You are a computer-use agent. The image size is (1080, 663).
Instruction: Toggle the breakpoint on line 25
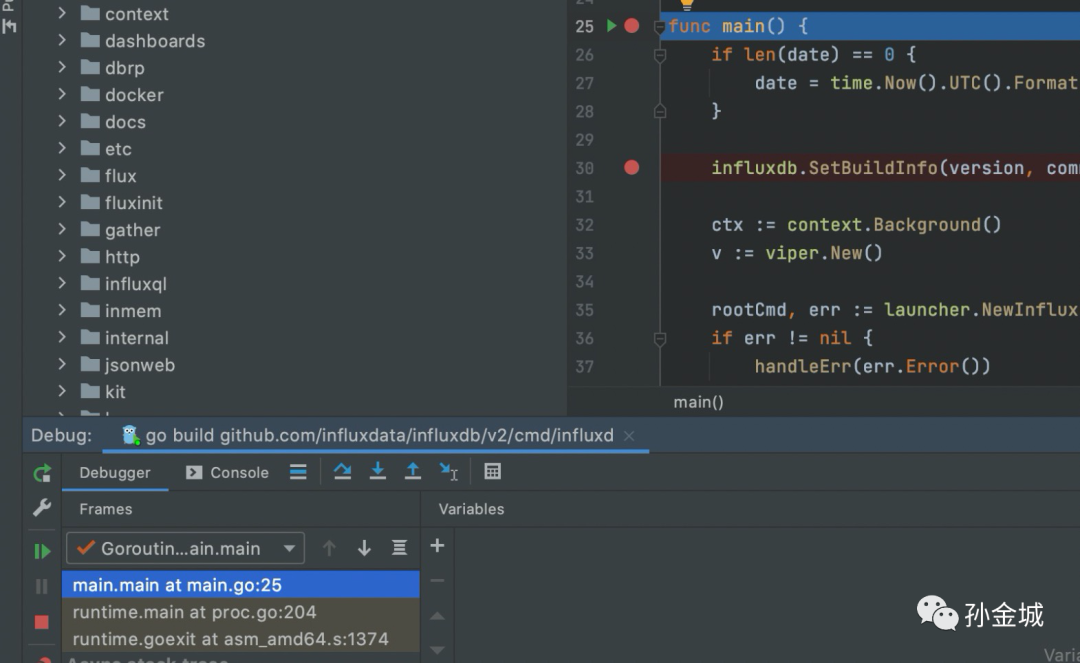(631, 26)
